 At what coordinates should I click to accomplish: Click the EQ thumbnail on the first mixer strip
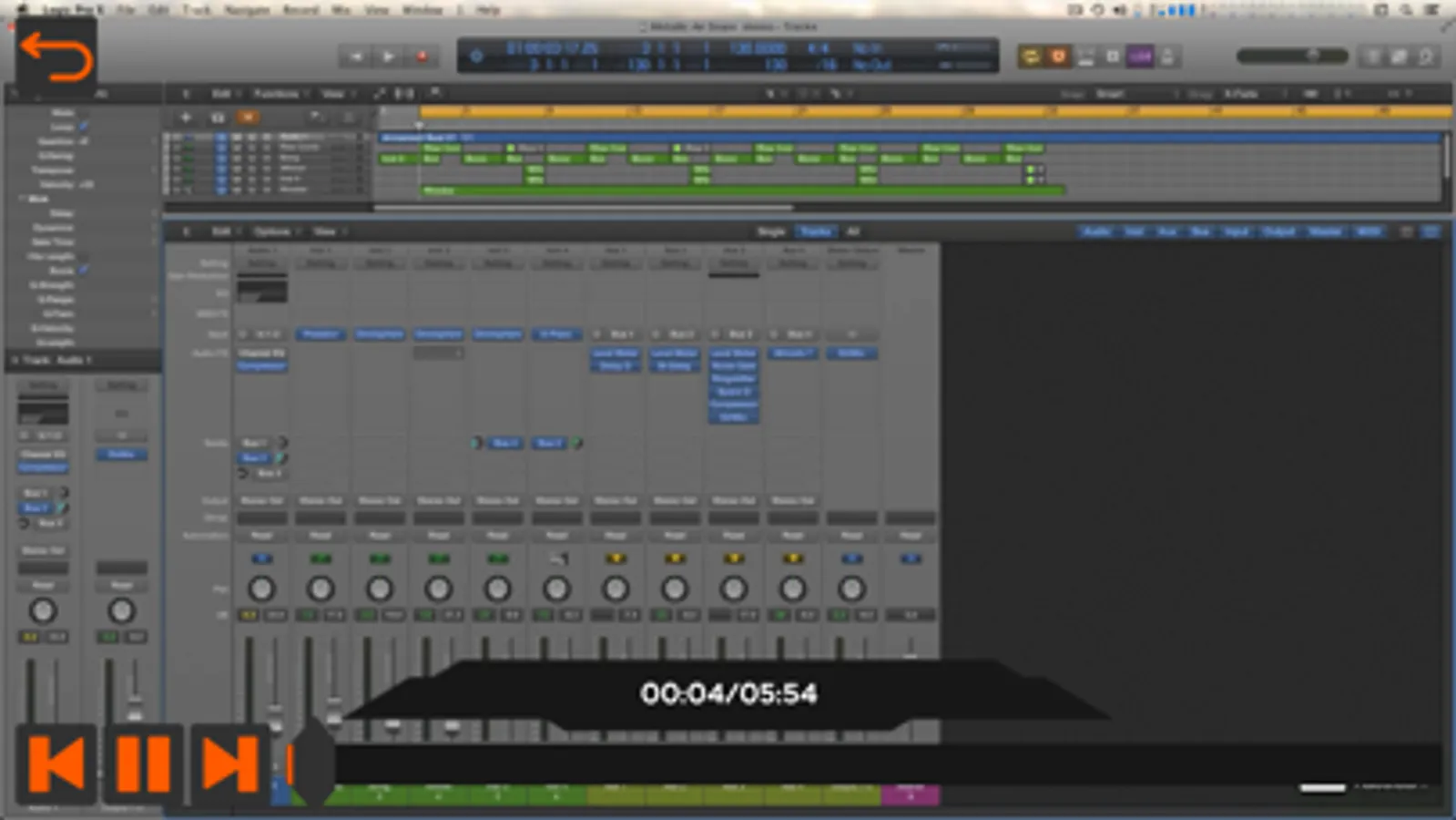[x=261, y=291]
